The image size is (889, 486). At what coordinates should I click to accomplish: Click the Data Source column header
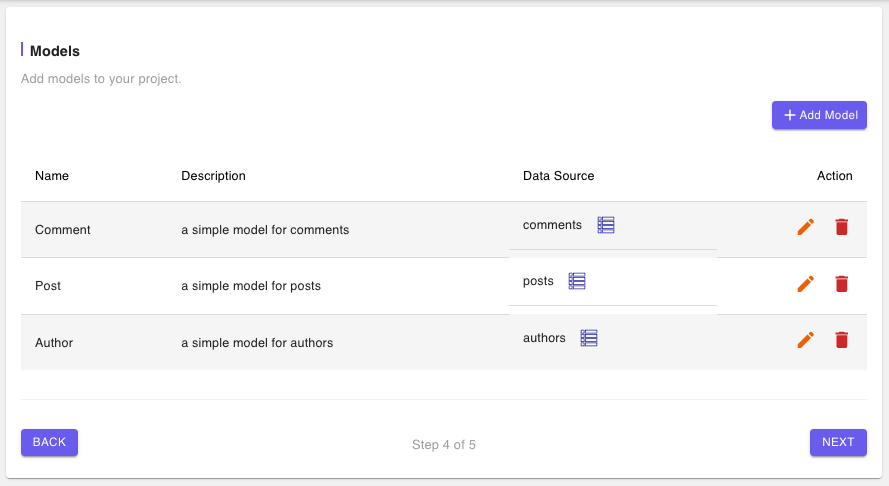[558, 176]
